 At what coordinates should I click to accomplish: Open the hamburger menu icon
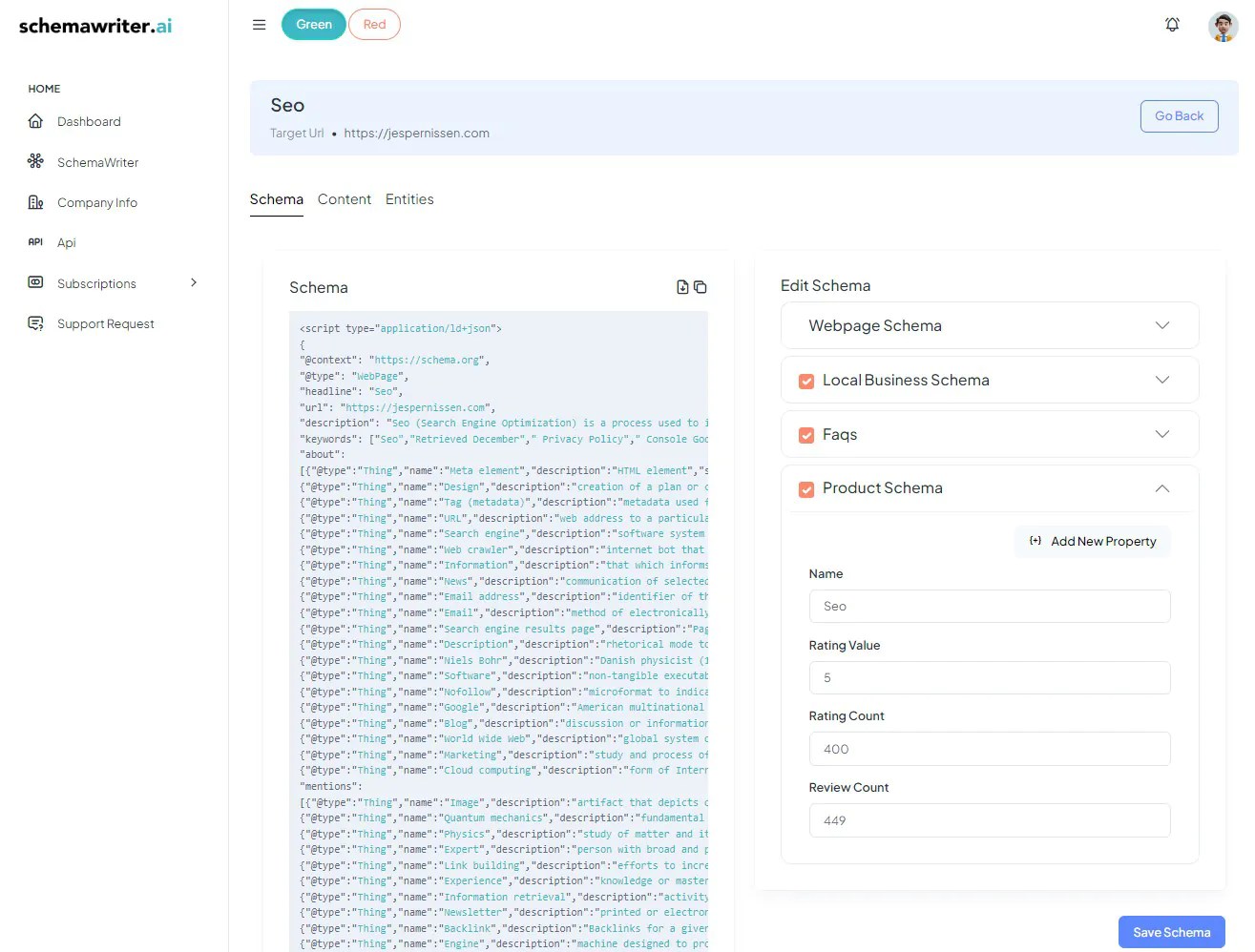click(x=259, y=25)
